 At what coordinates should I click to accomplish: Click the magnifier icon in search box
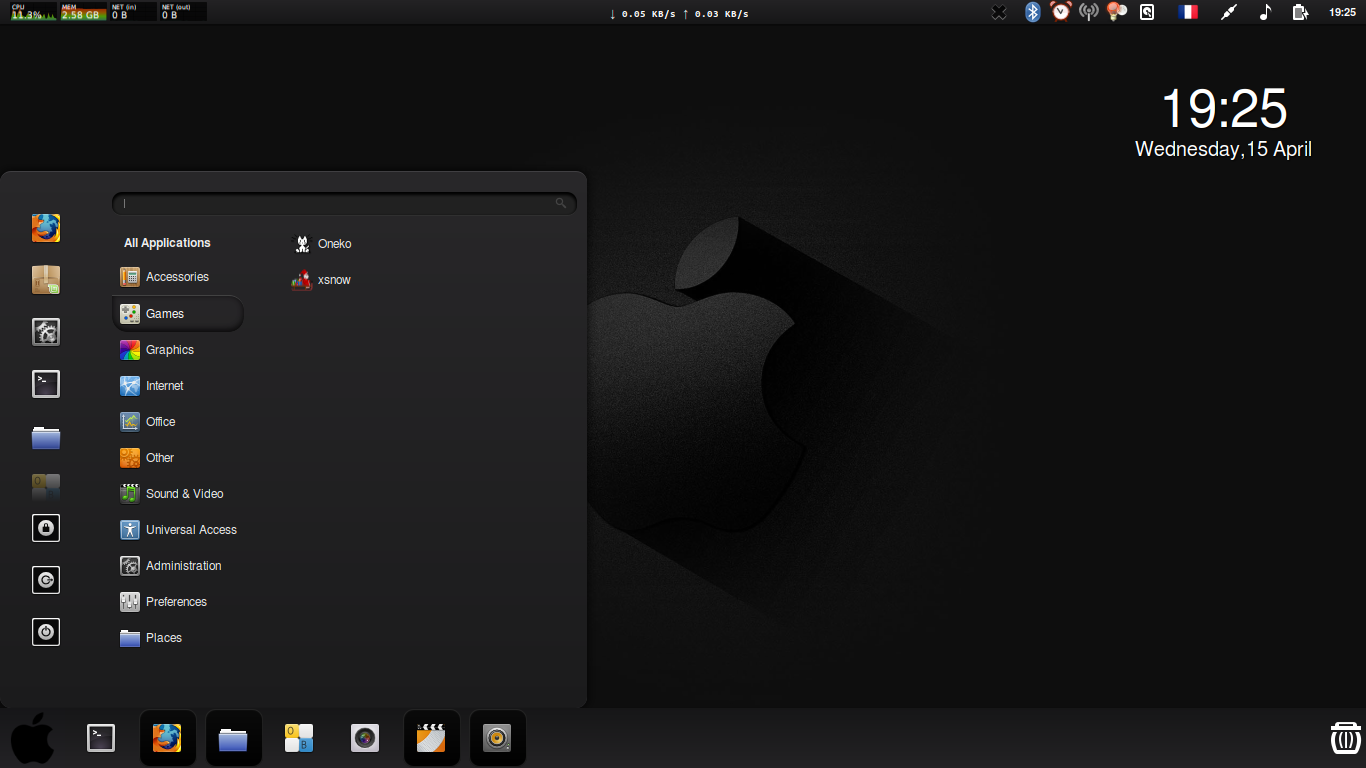pyautogui.click(x=561, y=203)
